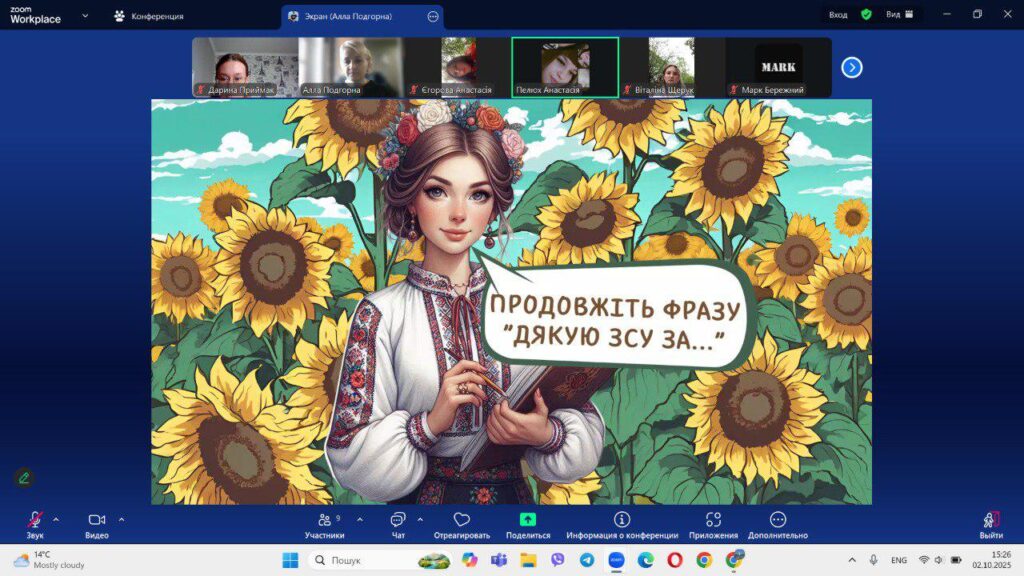Click the Отреагировать reactions heart icon
Viewport: 1024px width, 576px height.
461,520
